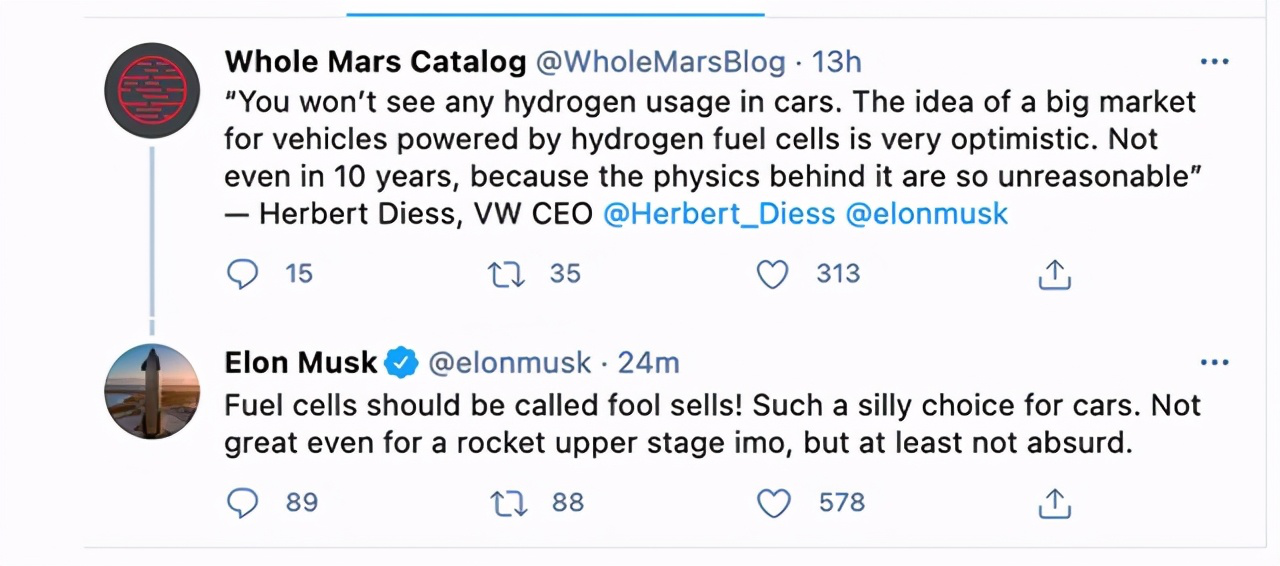Open the @elonmusk mention in the quote tweet
Image resolution: width=1280 pixels, height=566 pixels.
click(926, 213)
